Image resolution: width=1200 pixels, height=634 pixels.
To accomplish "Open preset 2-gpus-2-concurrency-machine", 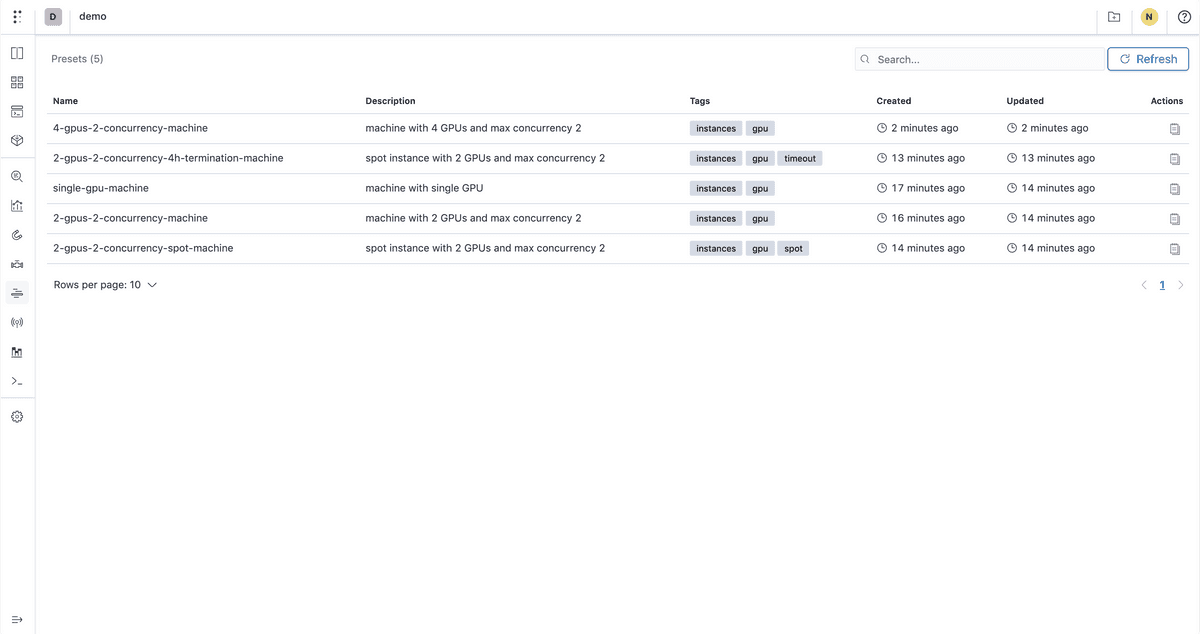I will [130, 218].
